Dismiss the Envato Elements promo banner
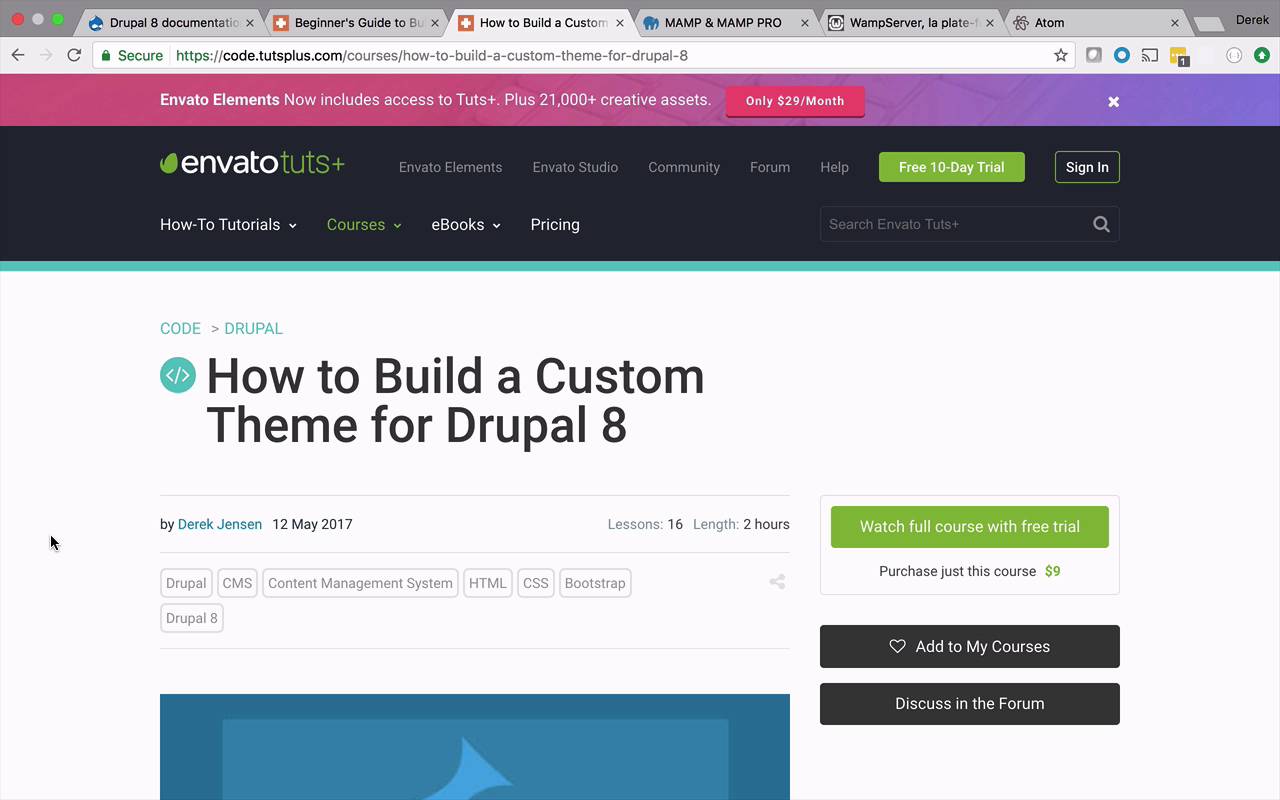The height and width of the screenshot is (800, 1280). [1113, 101]
